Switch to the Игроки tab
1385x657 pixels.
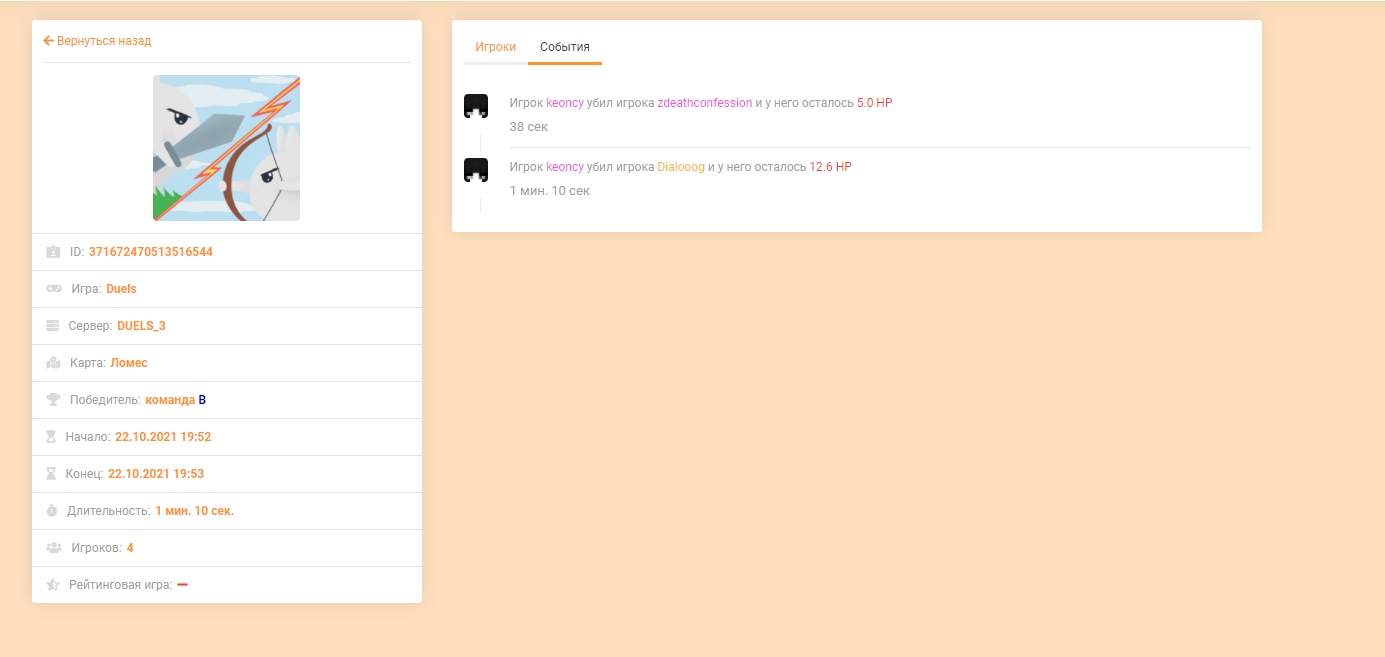pyautogui.click(x=495, y=47)
